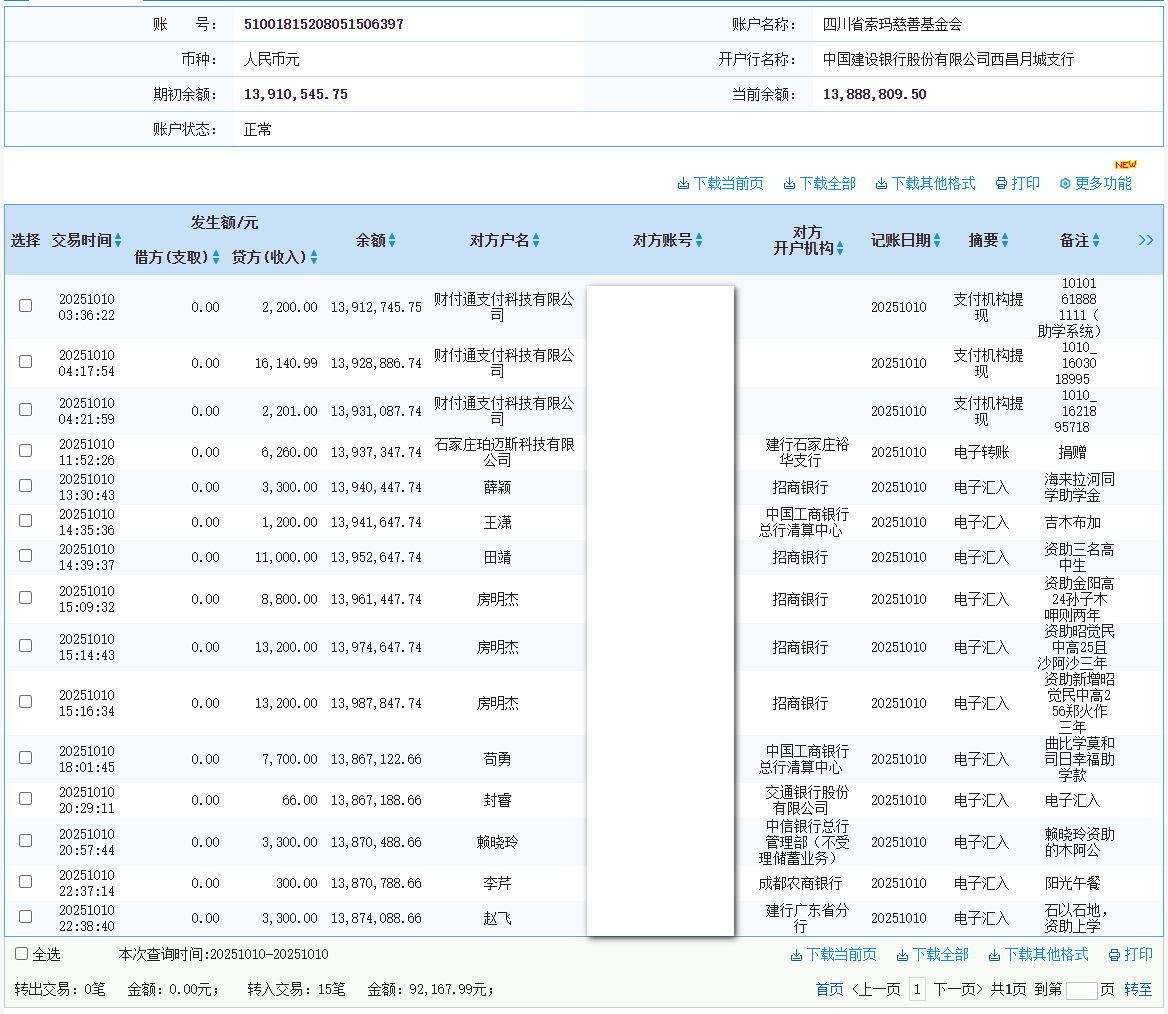The height and width of the screenshot is (1014, 1168).
Task: Expand hidden columns with the >> chevron
Action: pos(1146,240)
